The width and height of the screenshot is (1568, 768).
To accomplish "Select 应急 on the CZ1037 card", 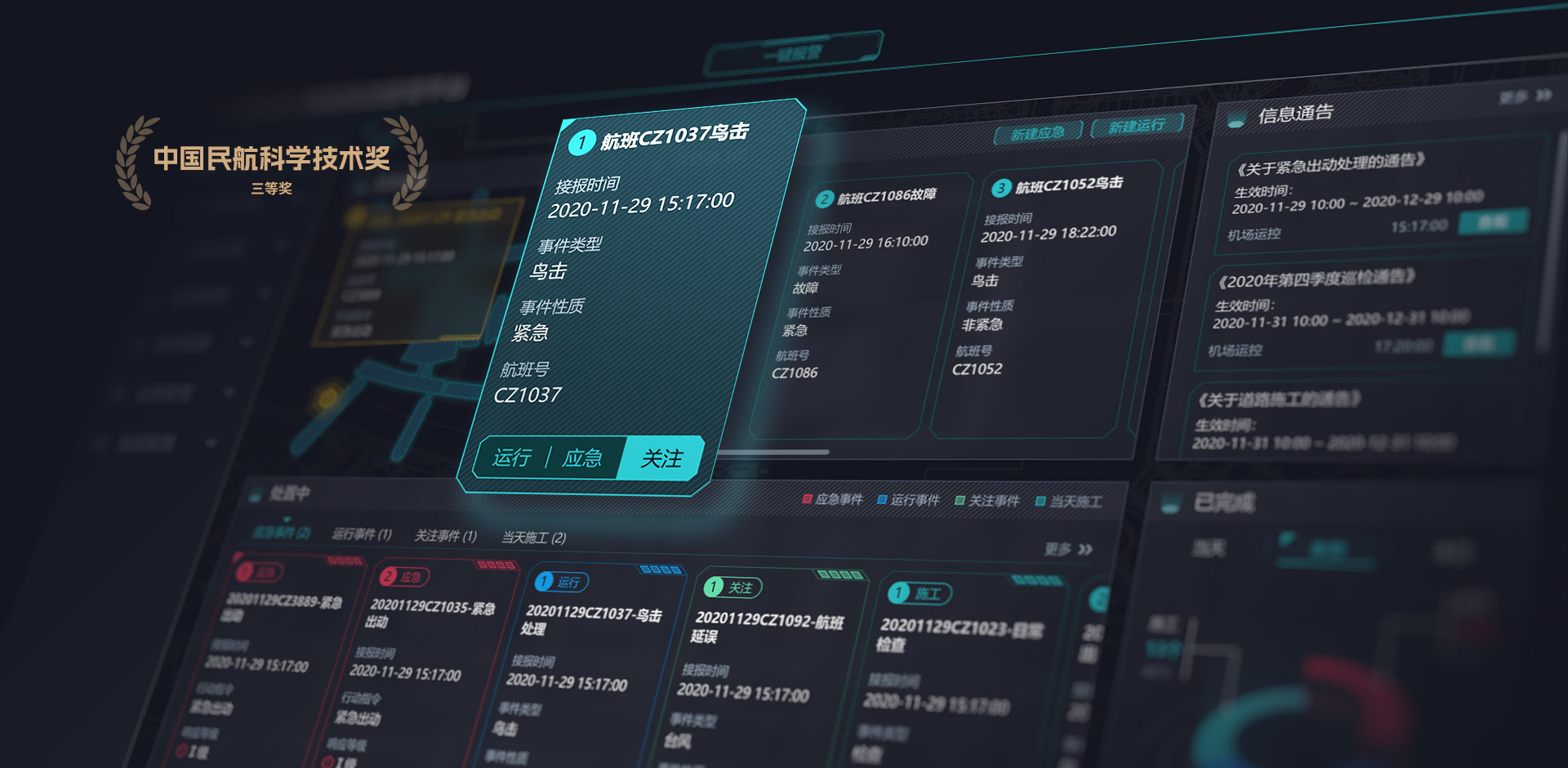I will coord(582,458).
